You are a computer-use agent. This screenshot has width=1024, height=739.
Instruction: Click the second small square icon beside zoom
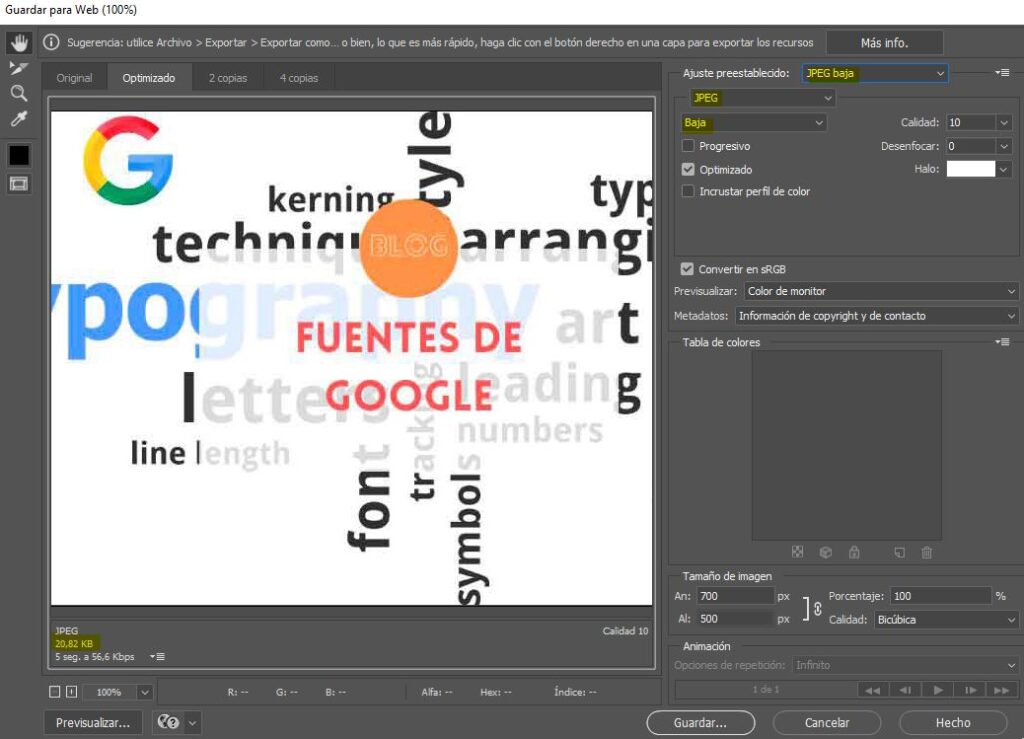(x=72, y=691)
